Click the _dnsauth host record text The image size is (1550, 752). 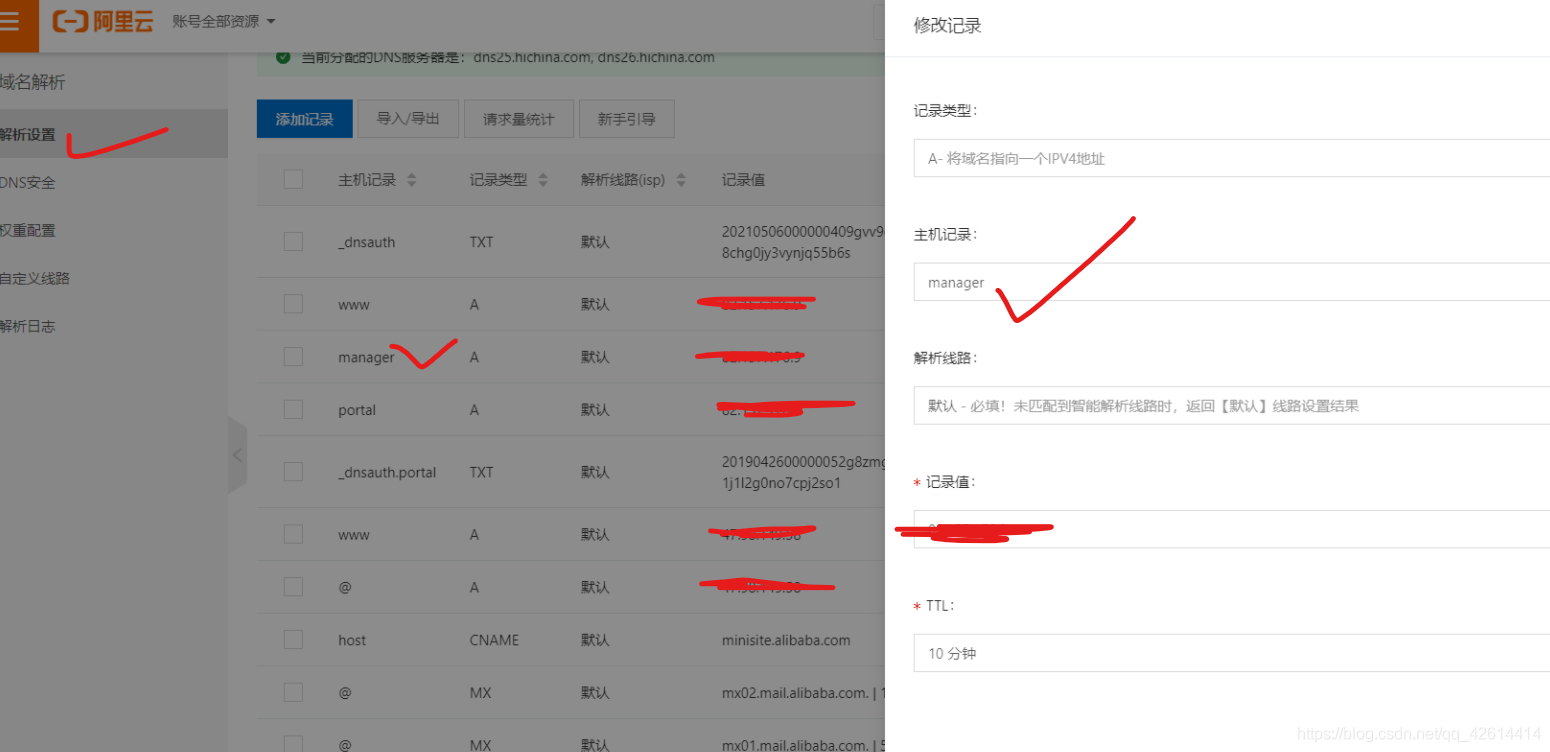(x=366, y=242)
